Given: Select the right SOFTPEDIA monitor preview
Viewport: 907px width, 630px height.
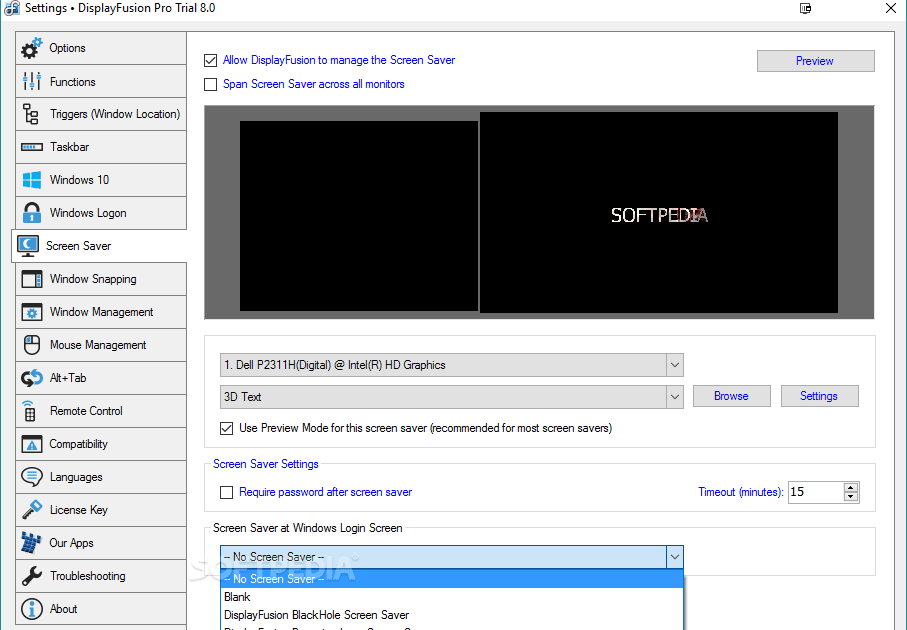Looking at the screenshot, I should (659, 212).
